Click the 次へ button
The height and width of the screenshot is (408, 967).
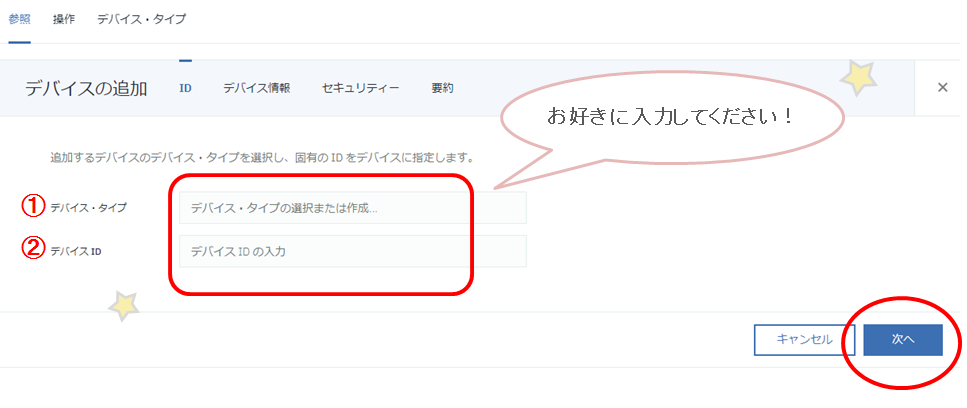[903, 340]
